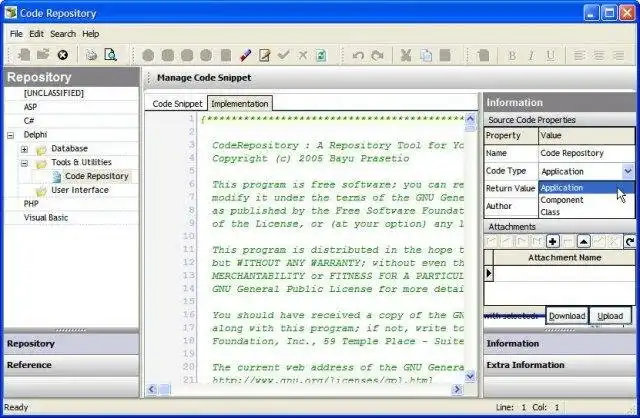Viewport: 640px width, 418px height.
Task: Select the Database folder label
Action: tap(69, 149)
